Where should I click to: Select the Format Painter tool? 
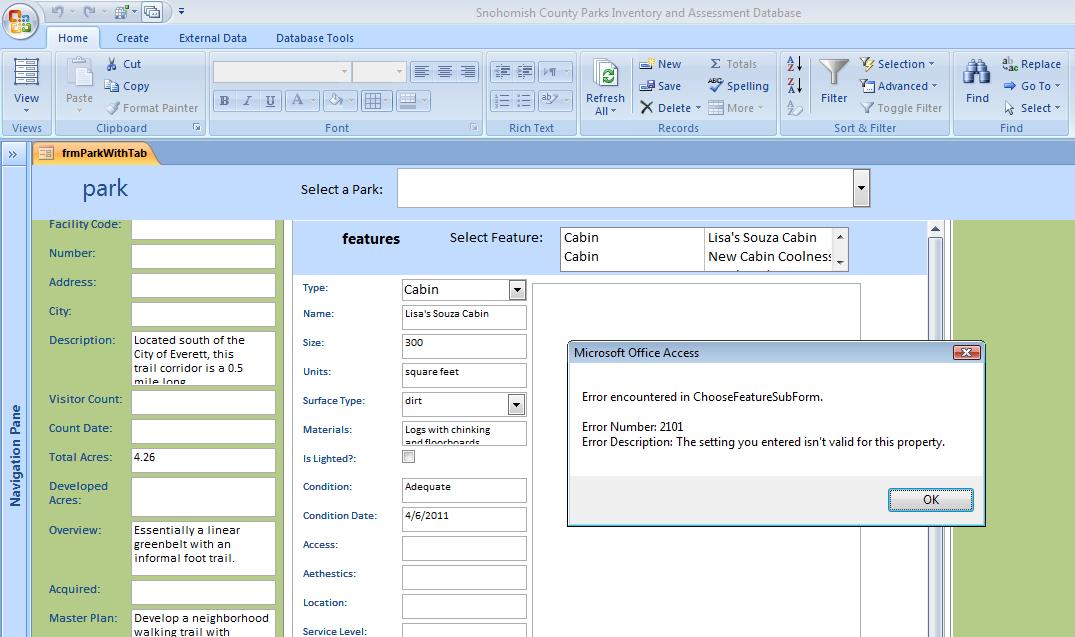coord(152,108)
